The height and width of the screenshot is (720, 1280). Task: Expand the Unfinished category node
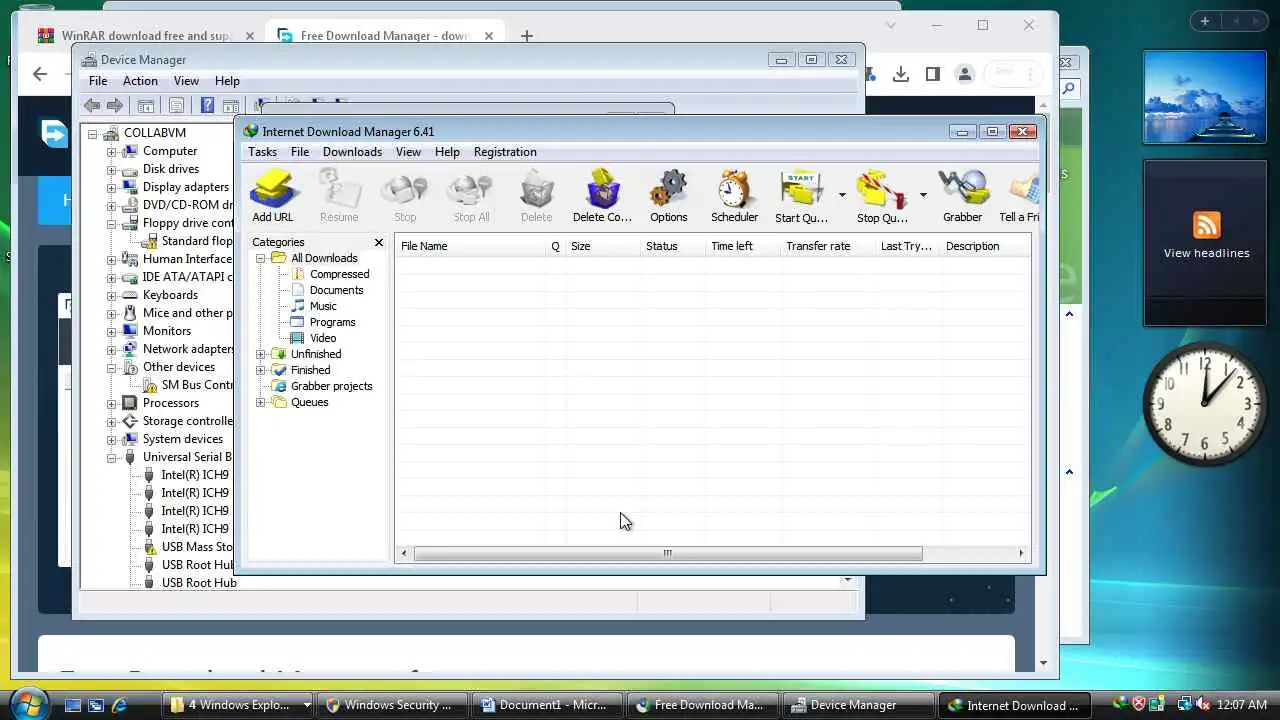coord(261,354)
